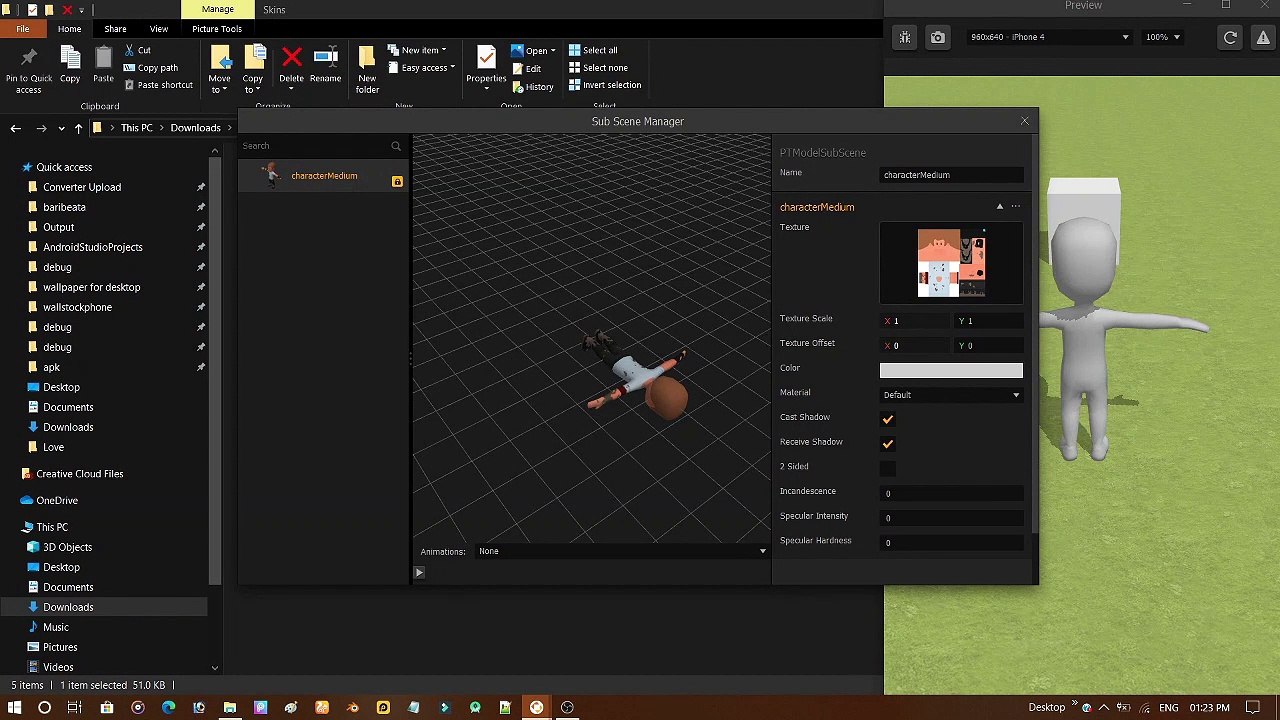Screen dimensions: 1280x720
Task: Open the Preview resolution dropdown
Action: click(x=1049, y=37)
